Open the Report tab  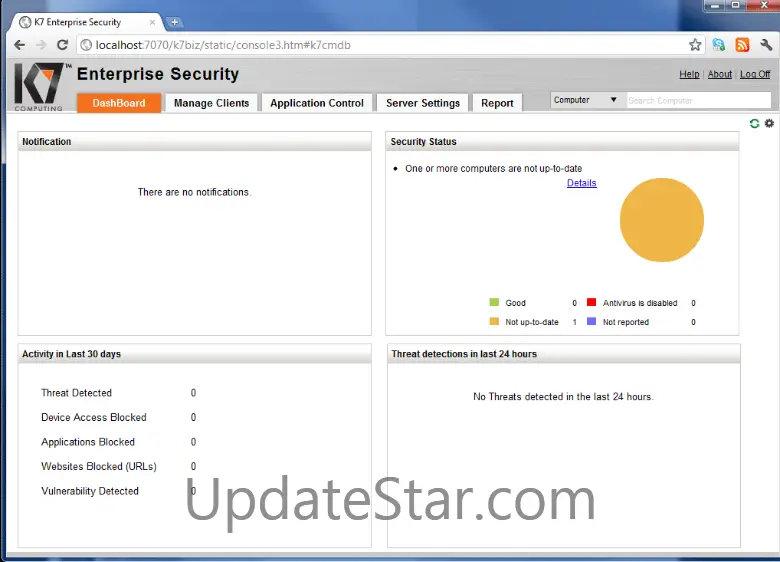click(x=497, y=103)
